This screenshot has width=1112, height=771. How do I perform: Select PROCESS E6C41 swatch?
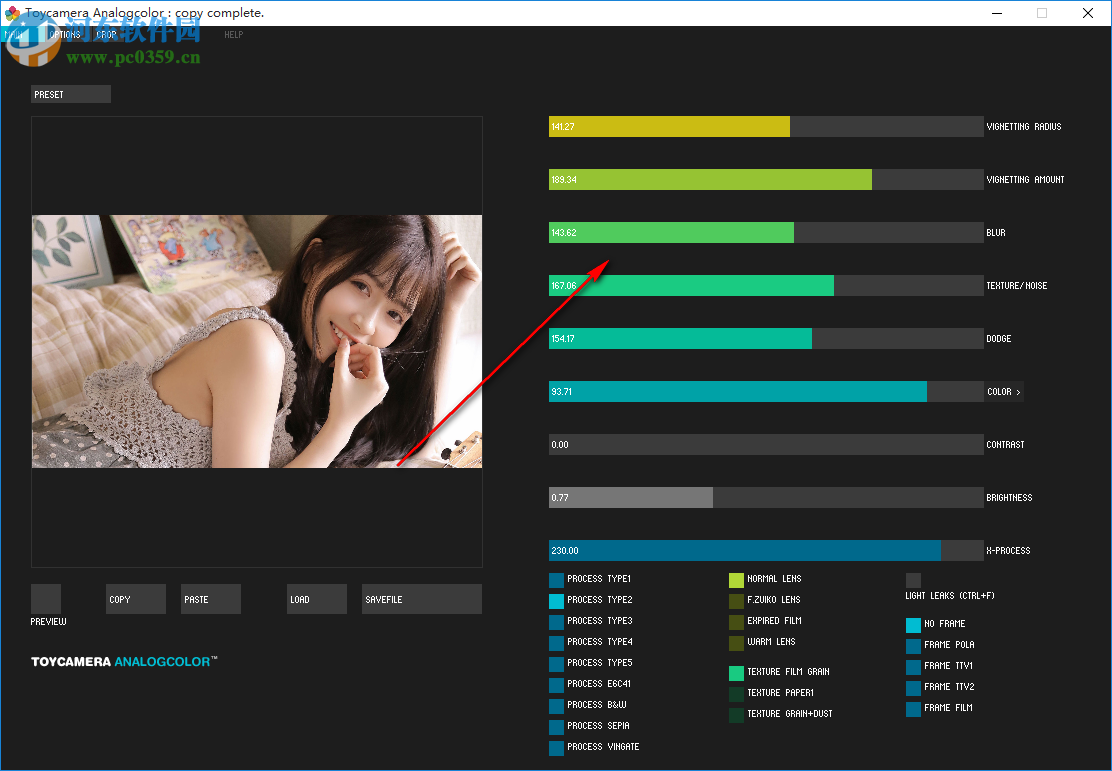557,685
